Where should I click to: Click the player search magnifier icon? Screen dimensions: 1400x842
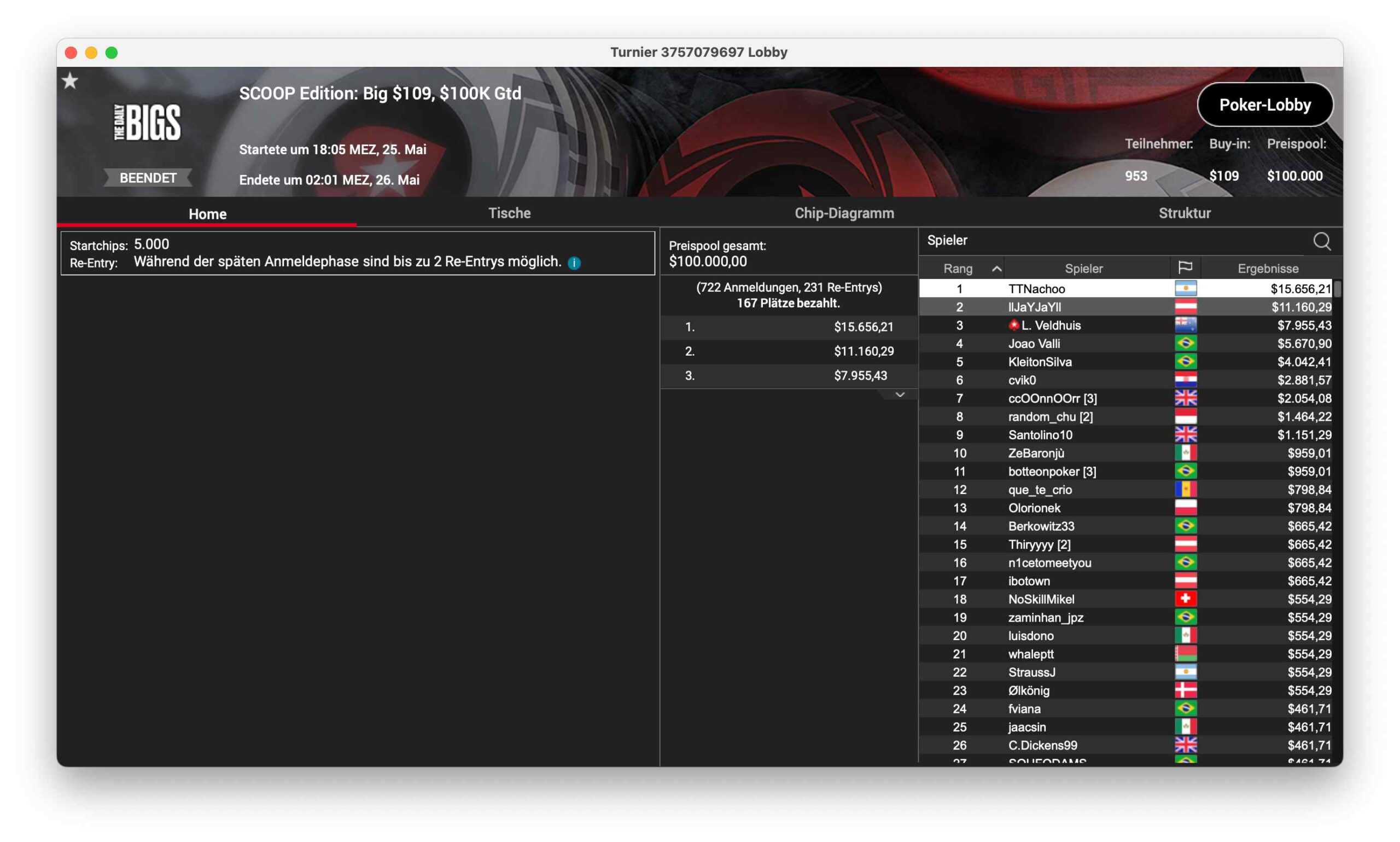[x=1321, y=241]
